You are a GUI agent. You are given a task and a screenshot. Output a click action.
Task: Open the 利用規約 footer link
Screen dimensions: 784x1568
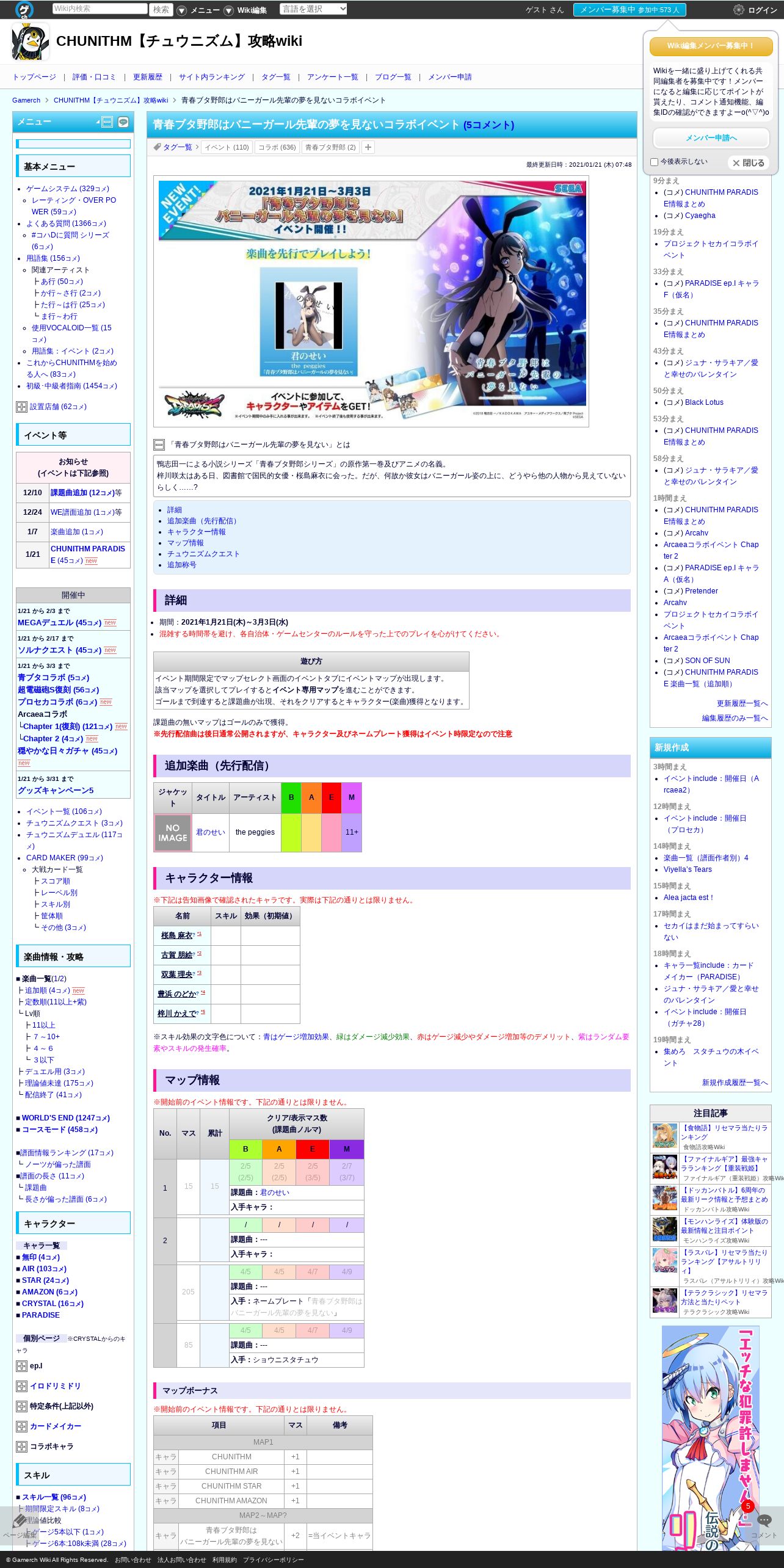(x=224, y=1559)
